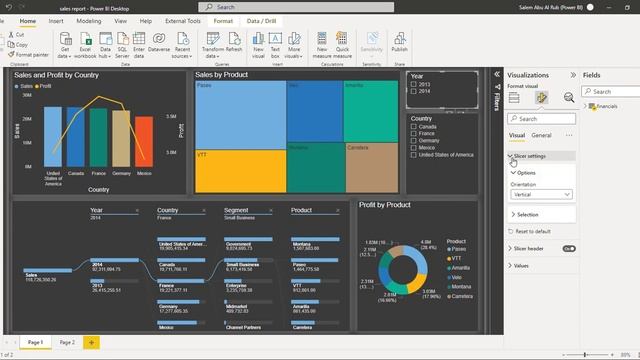640x360 pixels.
Task: Open the Modeling ribbon tab
Action: click(x=89, y=21)
